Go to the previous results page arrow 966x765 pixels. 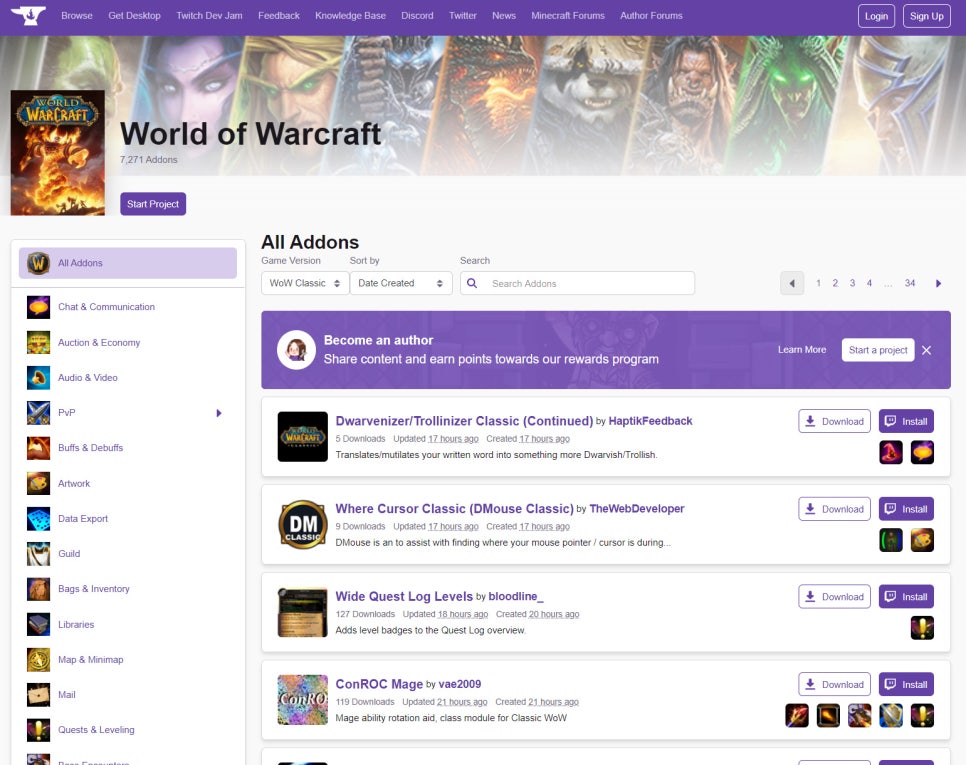[792, 283]
